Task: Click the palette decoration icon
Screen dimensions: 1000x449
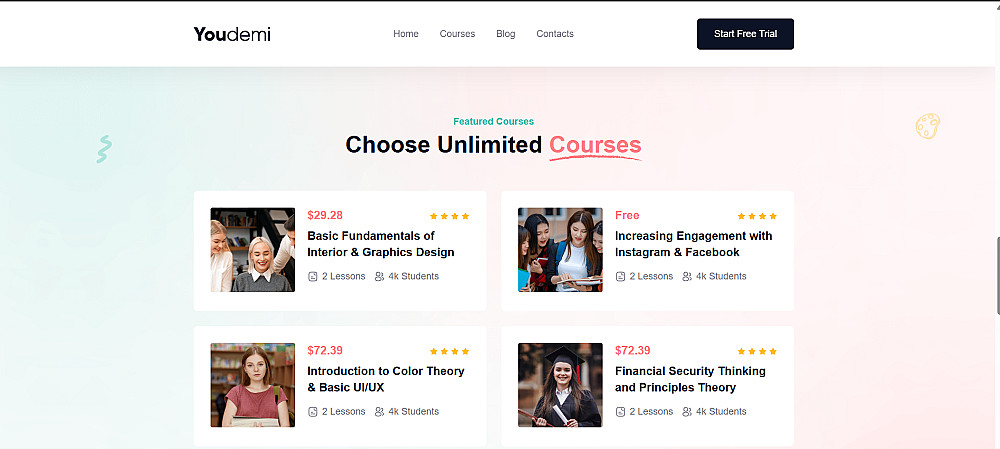Action: (x=928, y=127)
